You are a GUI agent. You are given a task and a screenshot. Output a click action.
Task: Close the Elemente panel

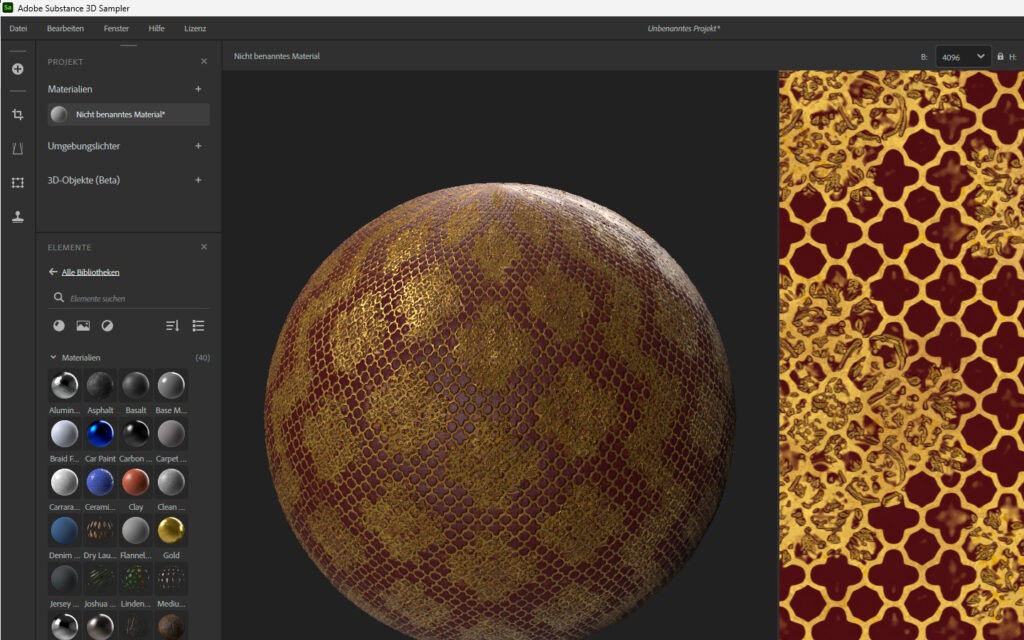204,247
